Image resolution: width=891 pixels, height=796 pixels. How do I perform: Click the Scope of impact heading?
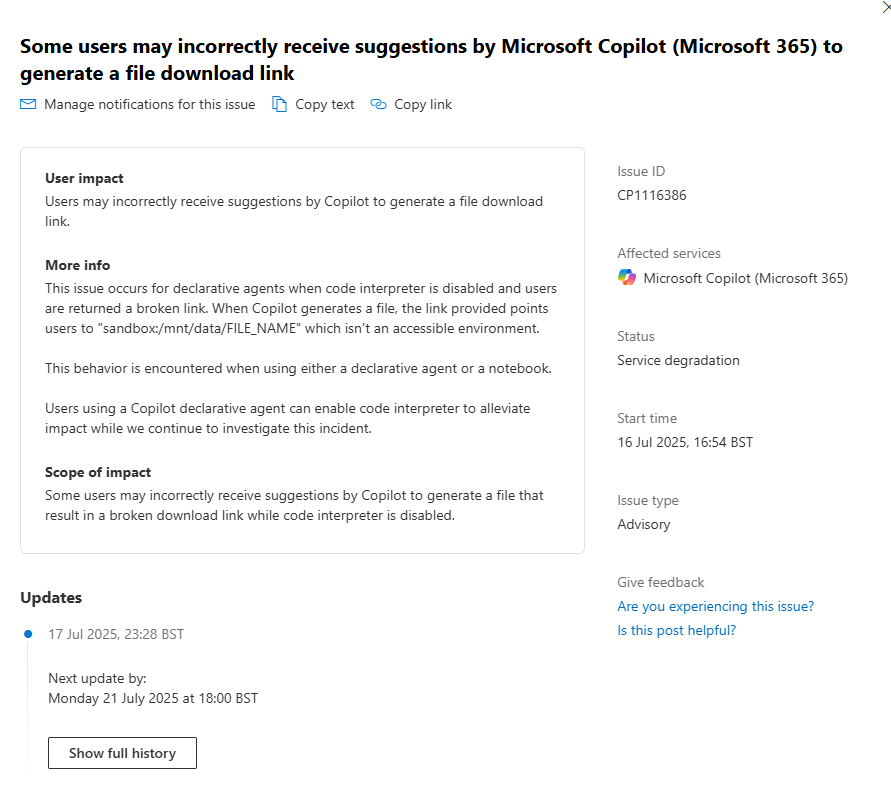tap(98, 472)
